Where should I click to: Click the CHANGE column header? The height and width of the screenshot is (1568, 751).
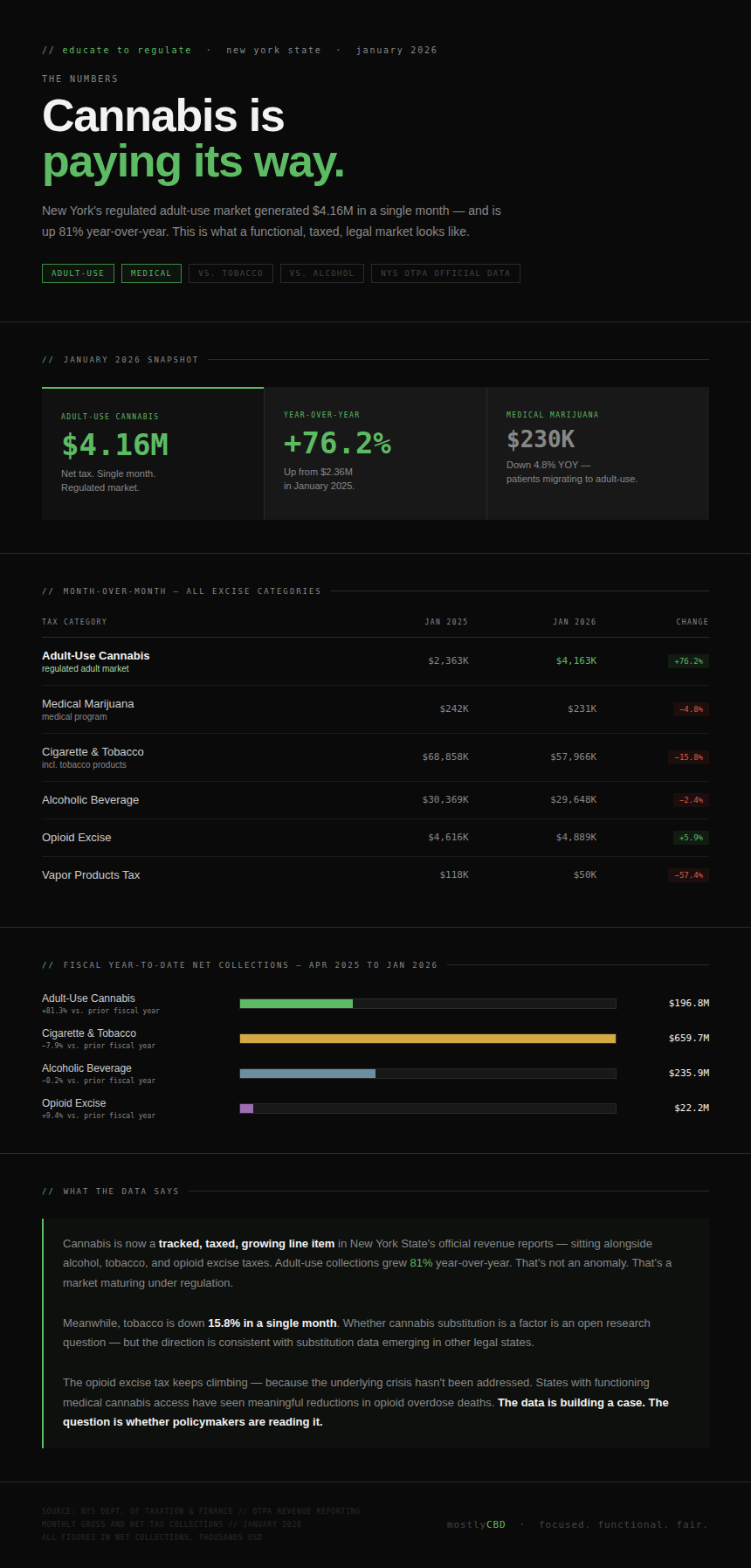pyautogui.click(x=692, y=622)
